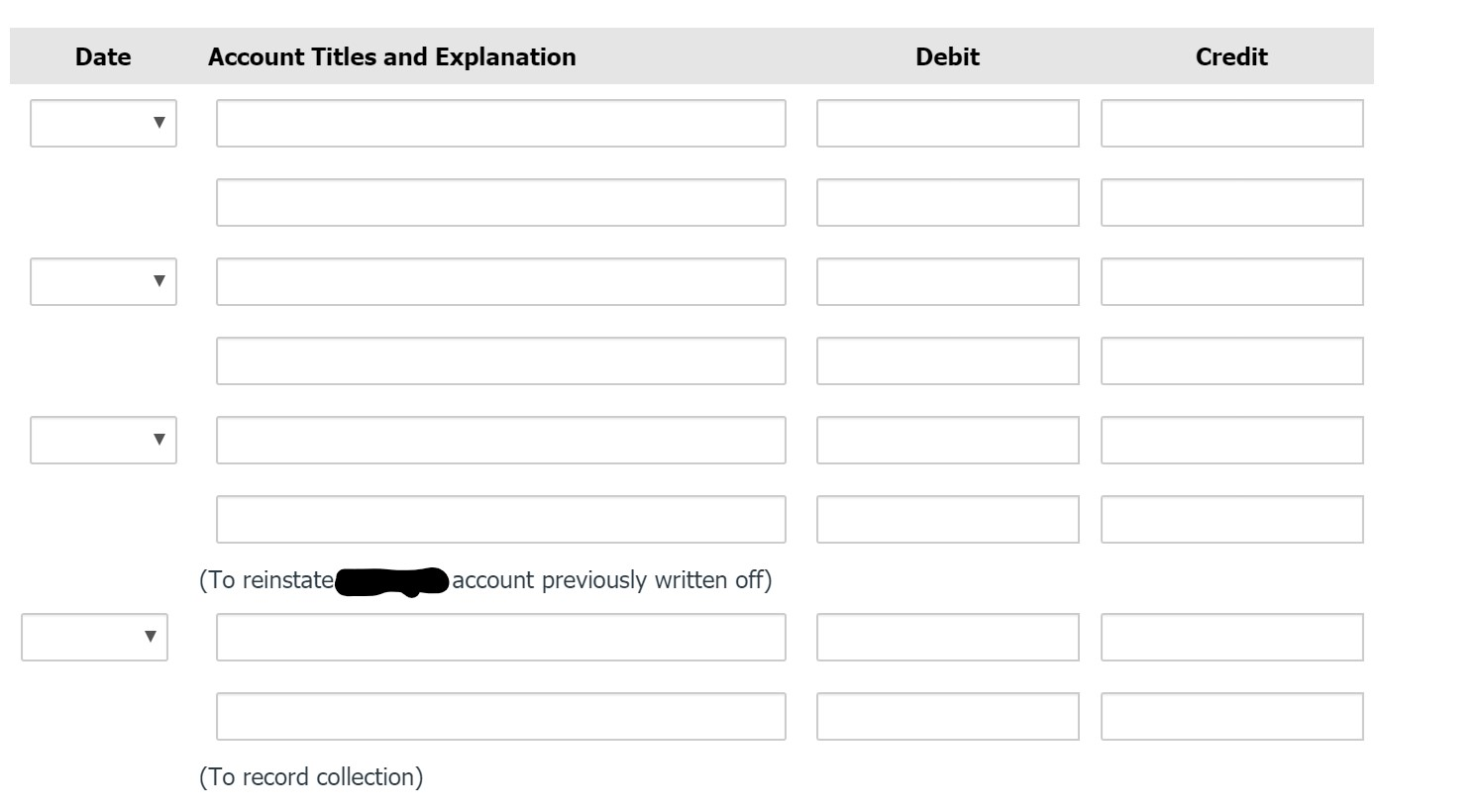This screenshot has height=812, width=1483.
Task: Select the second row Credit field
Action: coord(1231,202)
